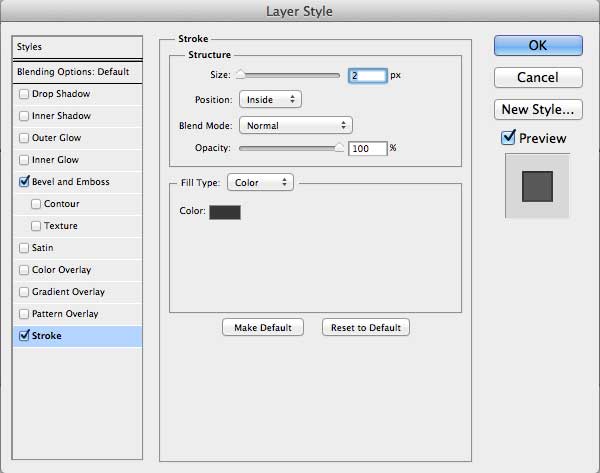Click the Cancel button
The image size is (600, 473).
click(538, 78)
